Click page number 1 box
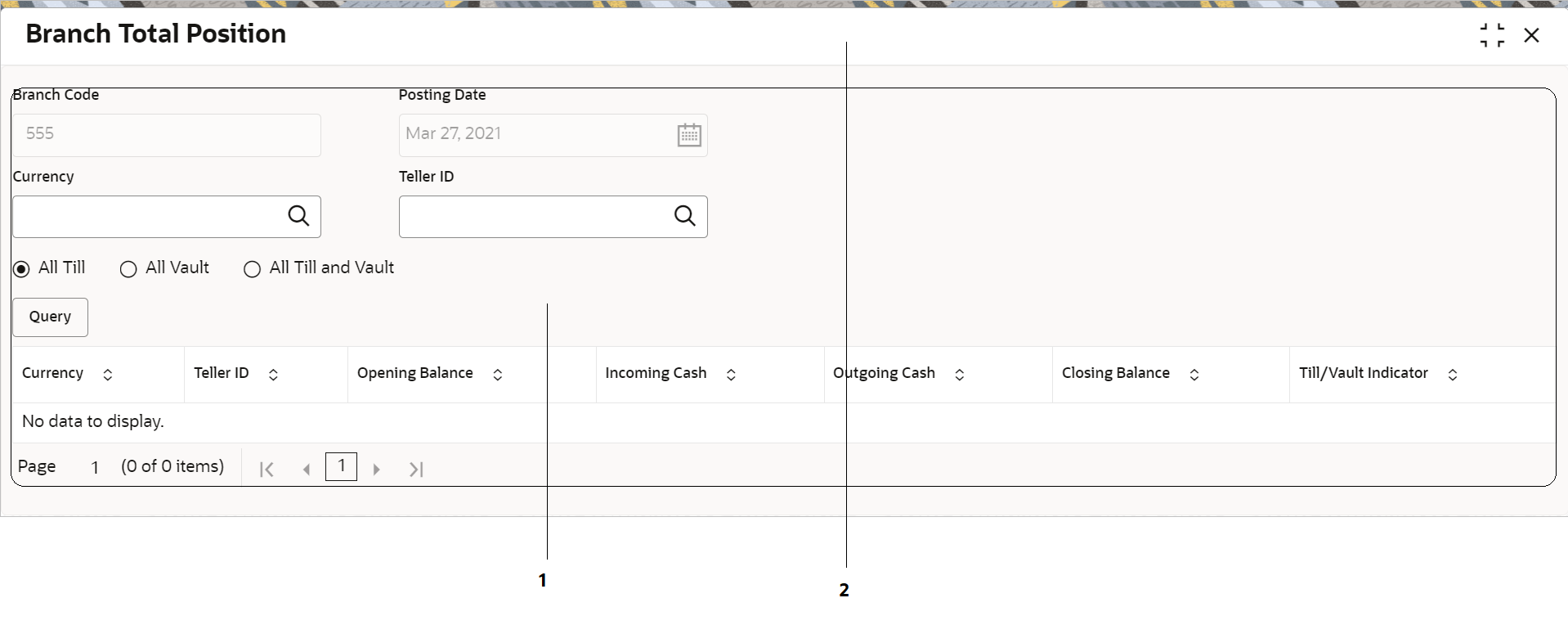This screenshot has height=625, width=1568. tap(341, 466)
